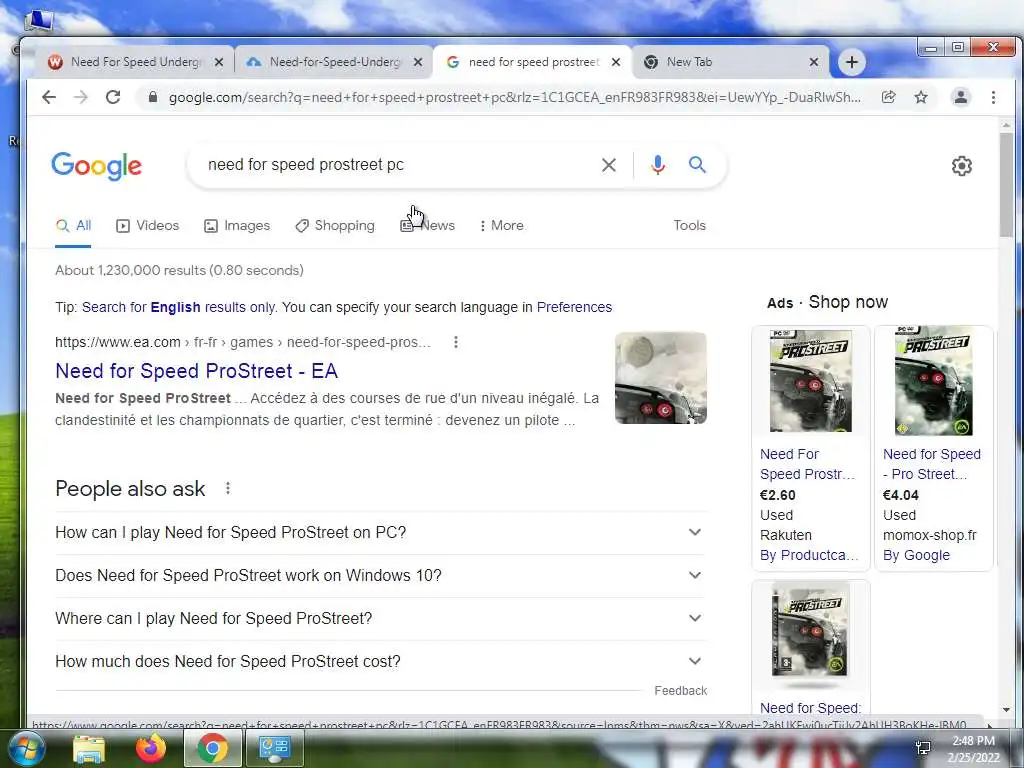Click the address bar URL
This screenshot has width=1024, height=768.
[515, 97]
